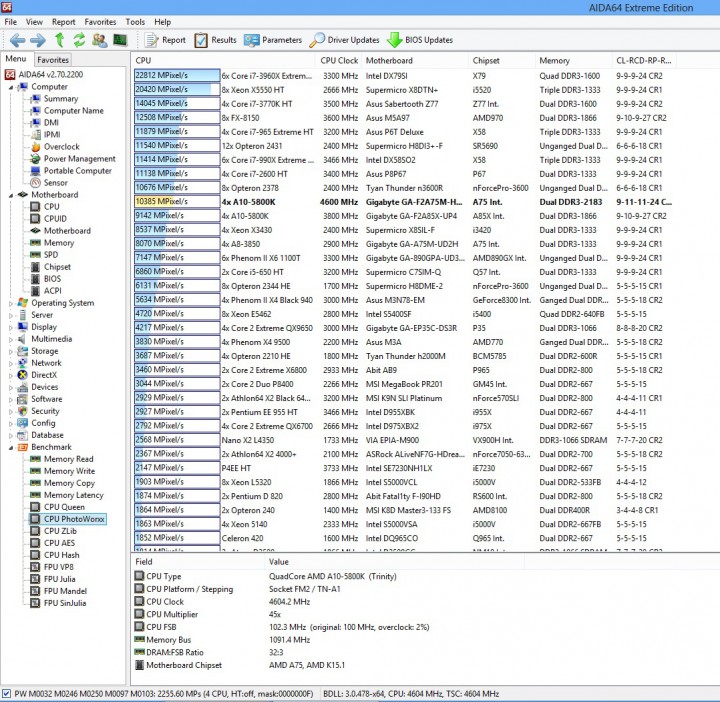
Task: Click the green Up arrow toolbar icon
Action: 59,40
